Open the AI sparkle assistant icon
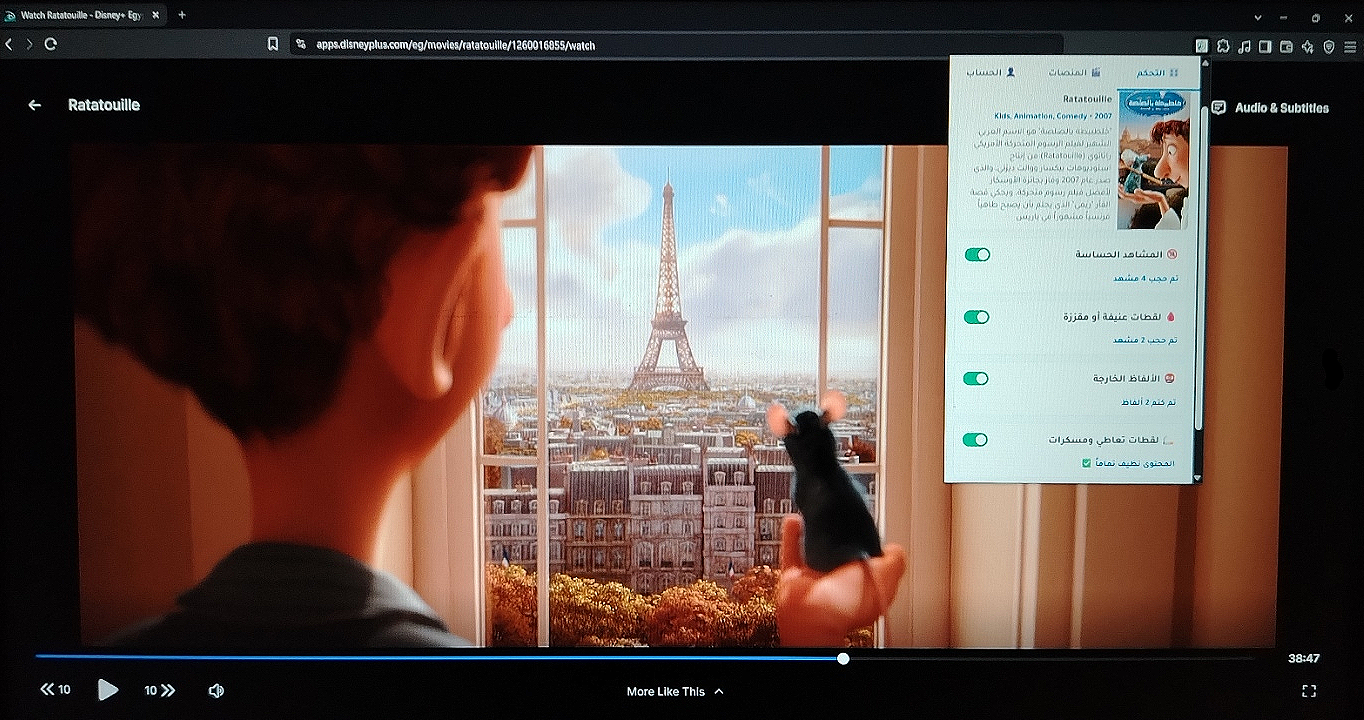 (1308, 46)
